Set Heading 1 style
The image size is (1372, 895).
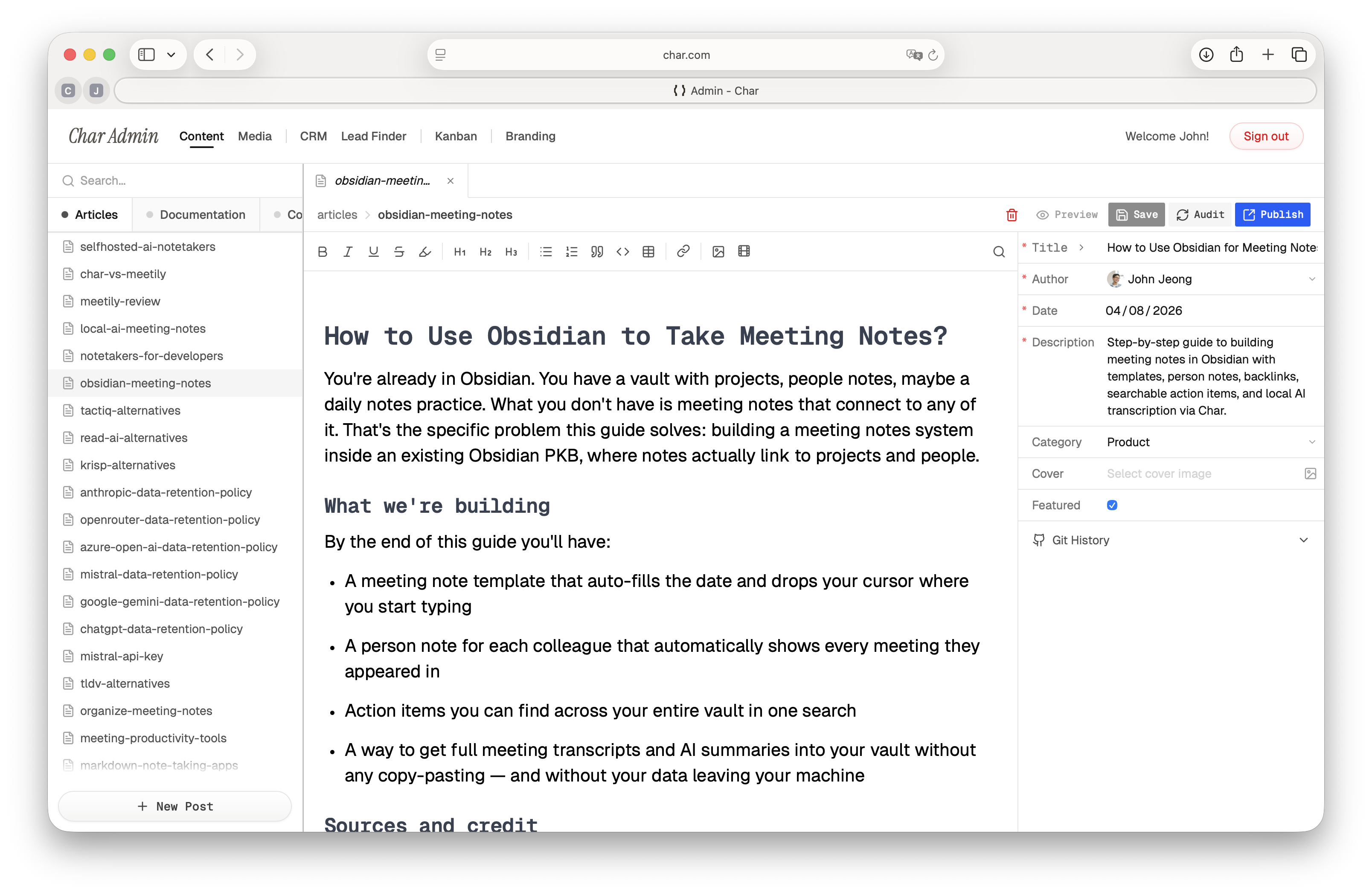point(459,251)
